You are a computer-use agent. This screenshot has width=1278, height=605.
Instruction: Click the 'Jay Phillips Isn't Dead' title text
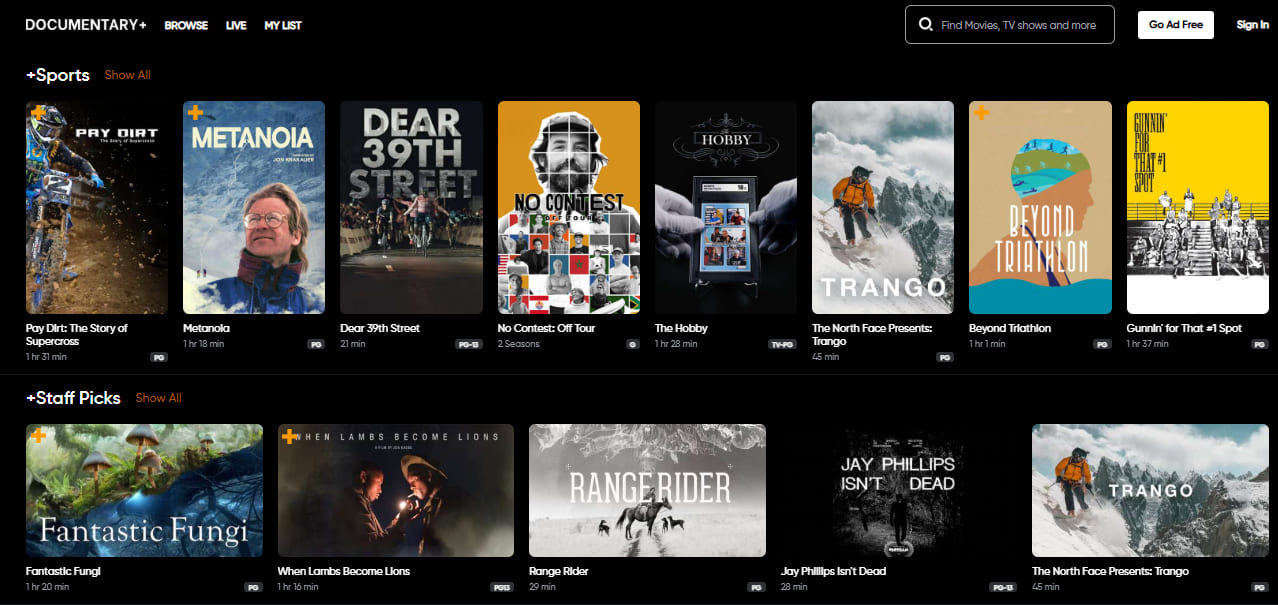click(x=834, y=571)
